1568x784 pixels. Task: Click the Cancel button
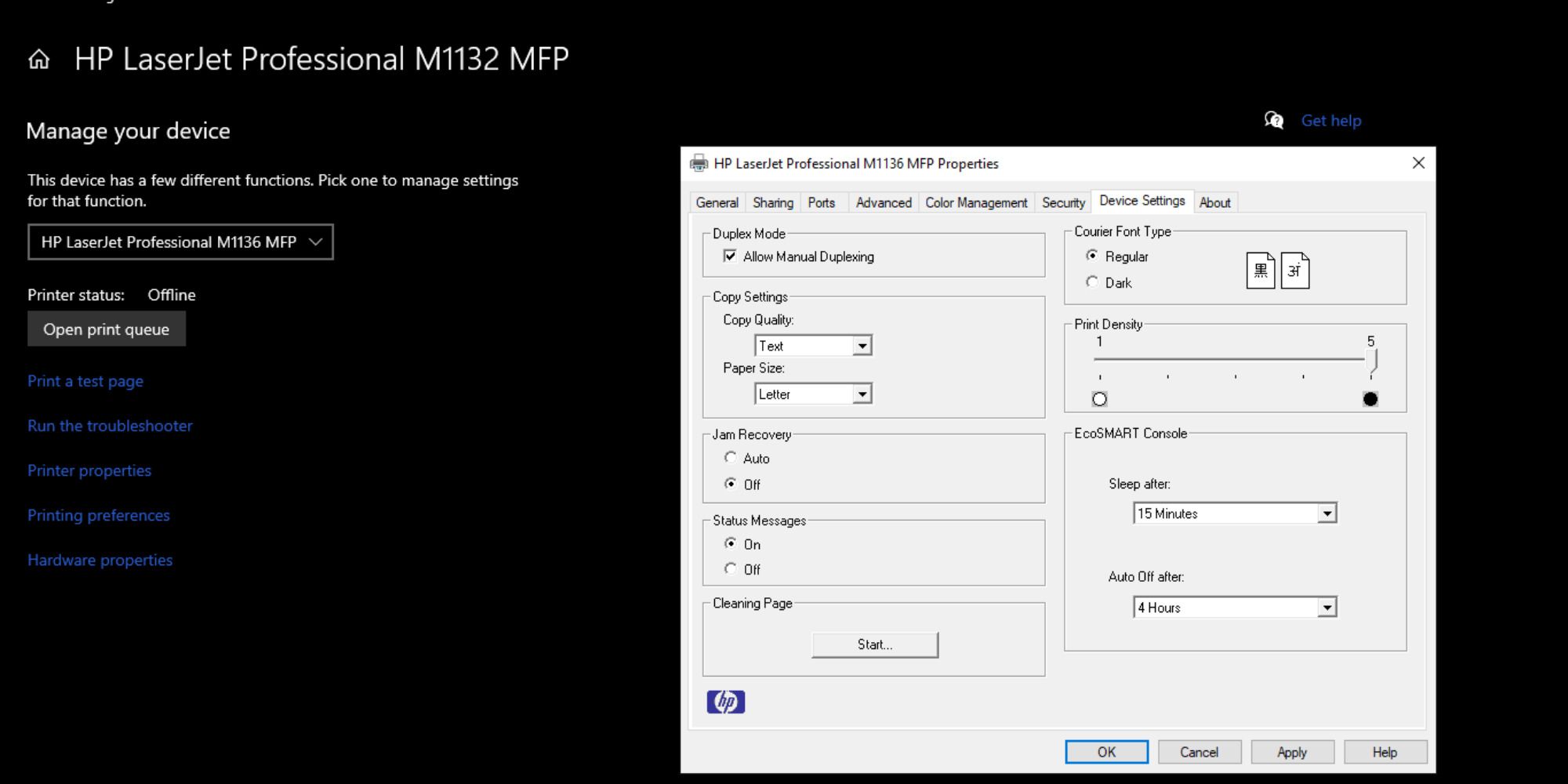coord(1200,752)
